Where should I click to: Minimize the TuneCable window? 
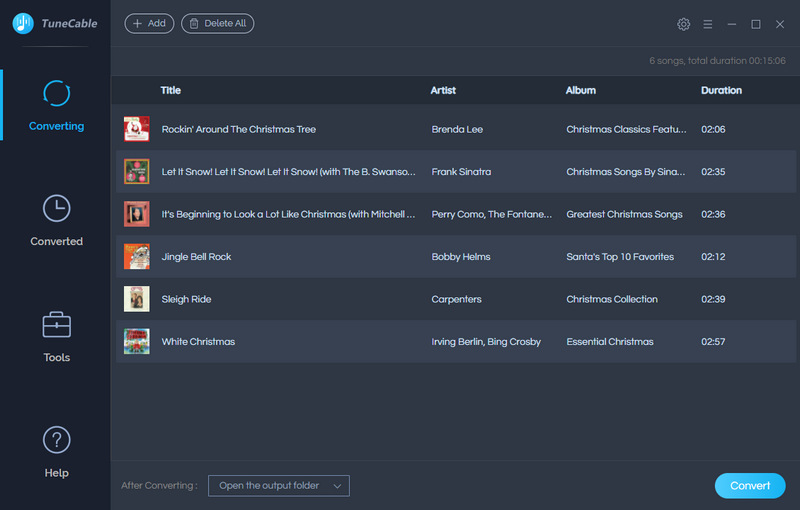[x=732, y=24]
